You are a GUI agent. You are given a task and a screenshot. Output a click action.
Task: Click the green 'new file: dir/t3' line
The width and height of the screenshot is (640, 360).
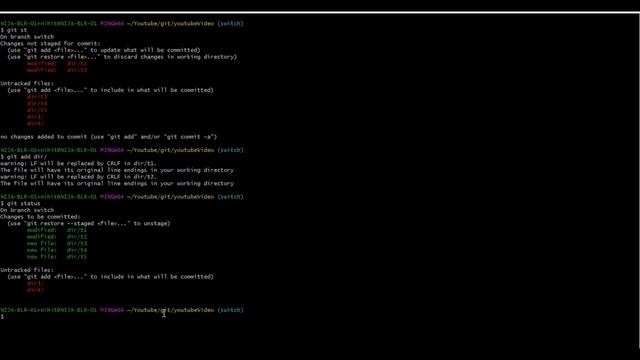point(57,243)
